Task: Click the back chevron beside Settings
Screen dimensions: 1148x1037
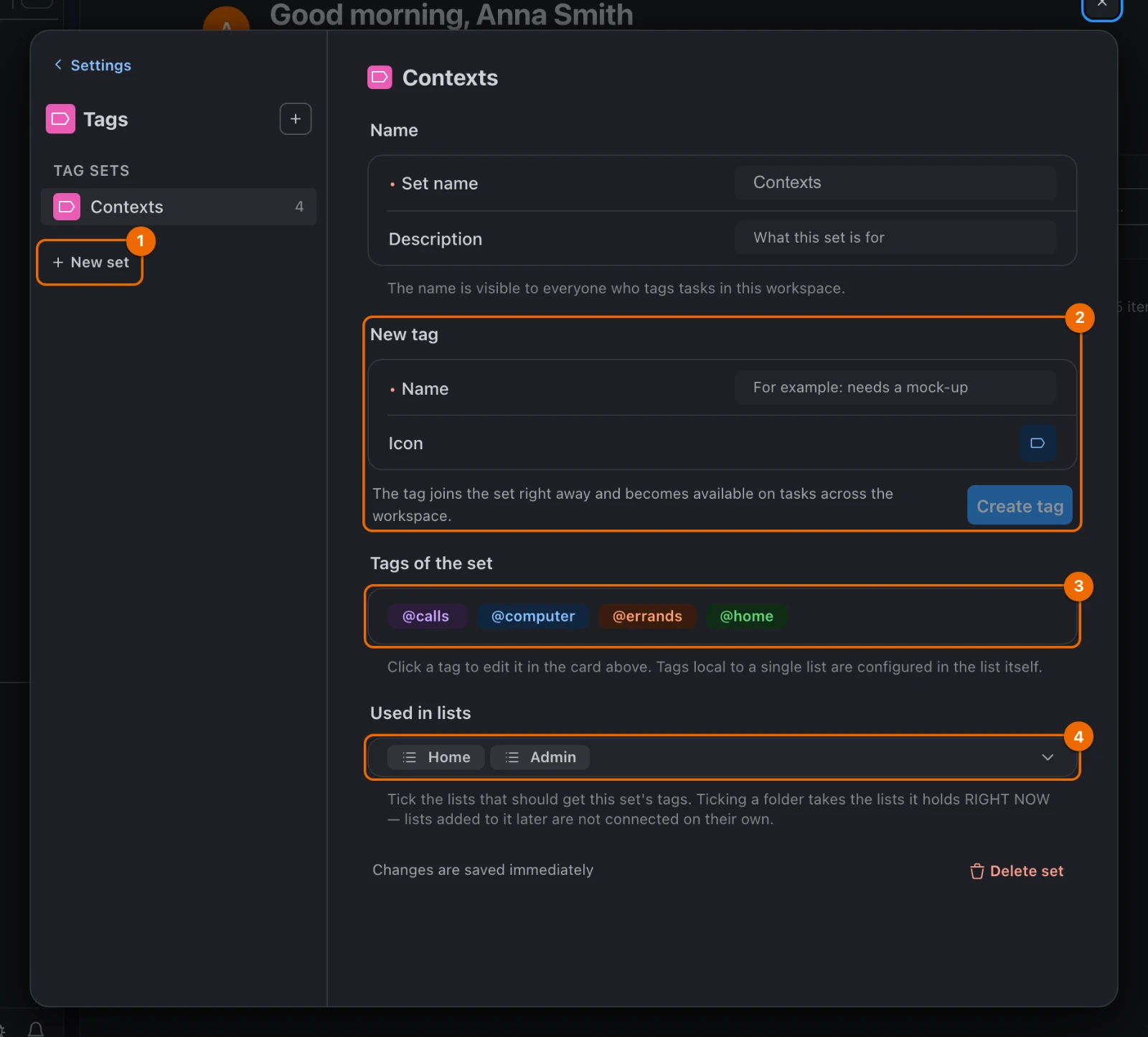Action: click(58, 65)
